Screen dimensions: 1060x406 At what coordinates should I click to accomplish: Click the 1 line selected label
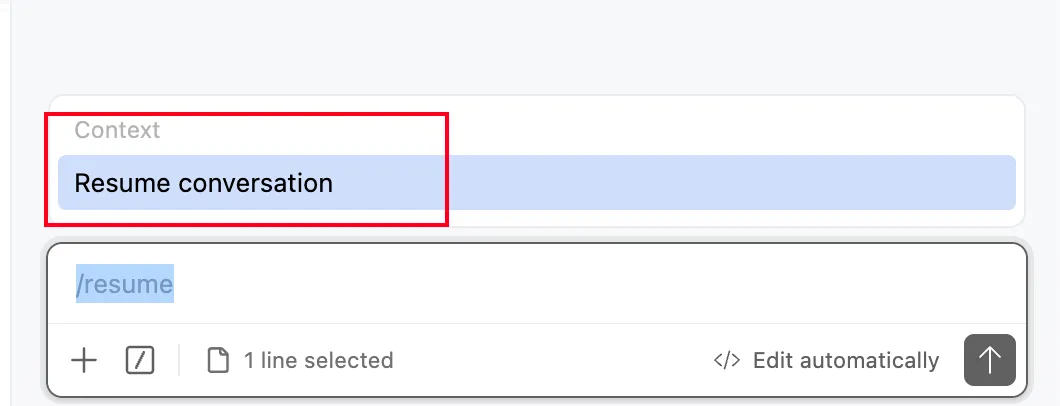[x=318, y=360]
